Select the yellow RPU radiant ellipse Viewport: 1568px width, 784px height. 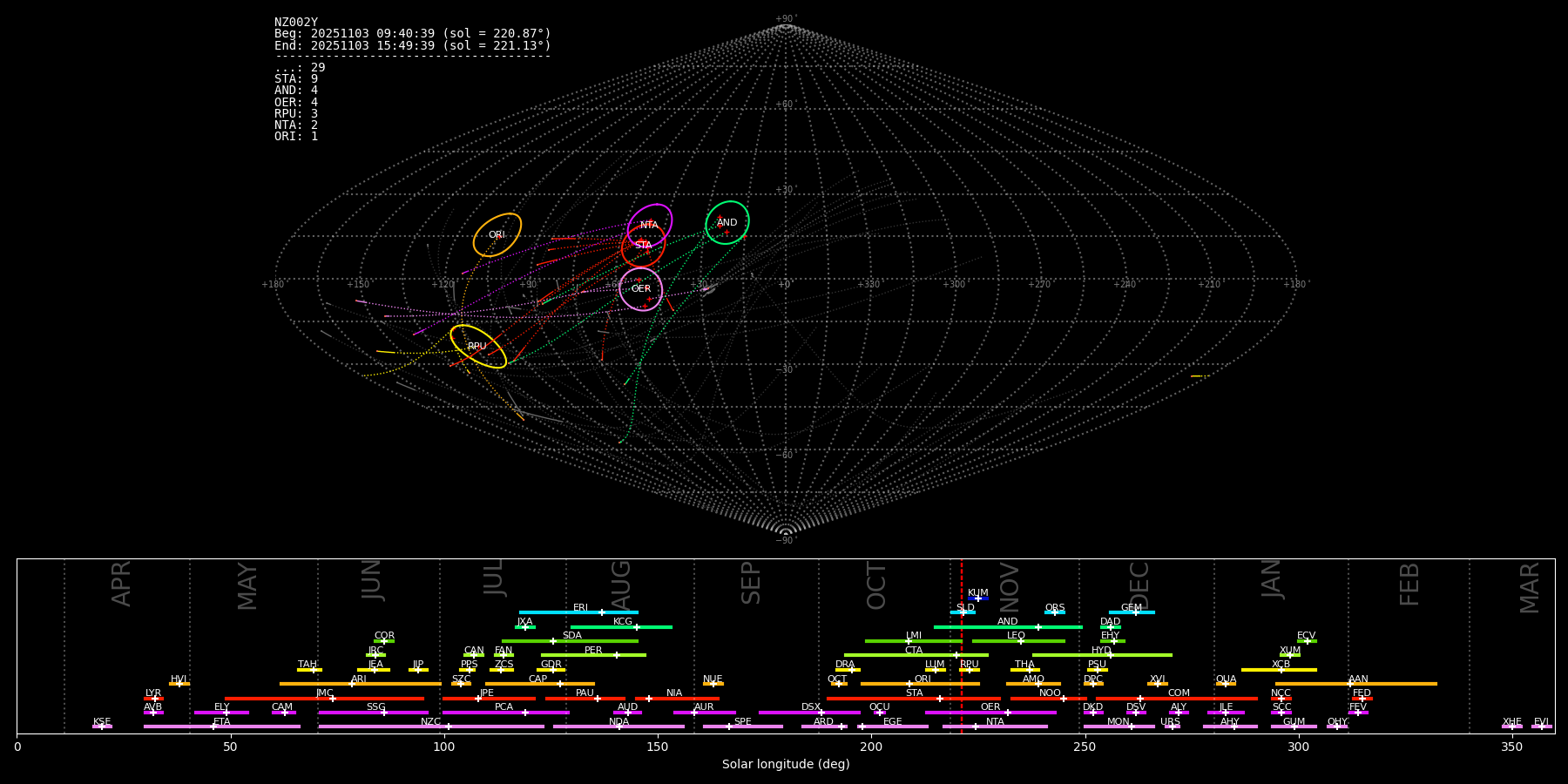[477, 347]
